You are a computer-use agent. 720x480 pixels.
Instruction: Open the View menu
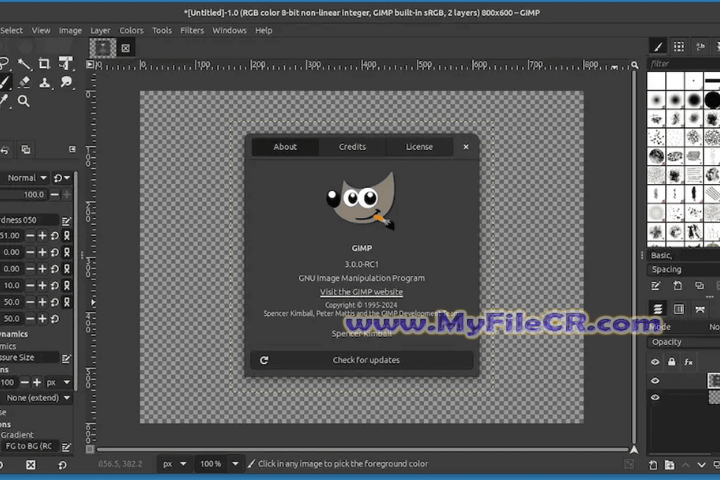coord(41,30)
